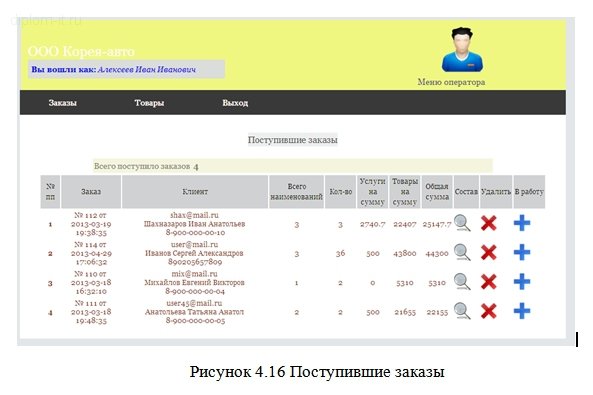Click the Удалить column header
Viewport: 593px width, 395px height.
click(x=496, y=191)
